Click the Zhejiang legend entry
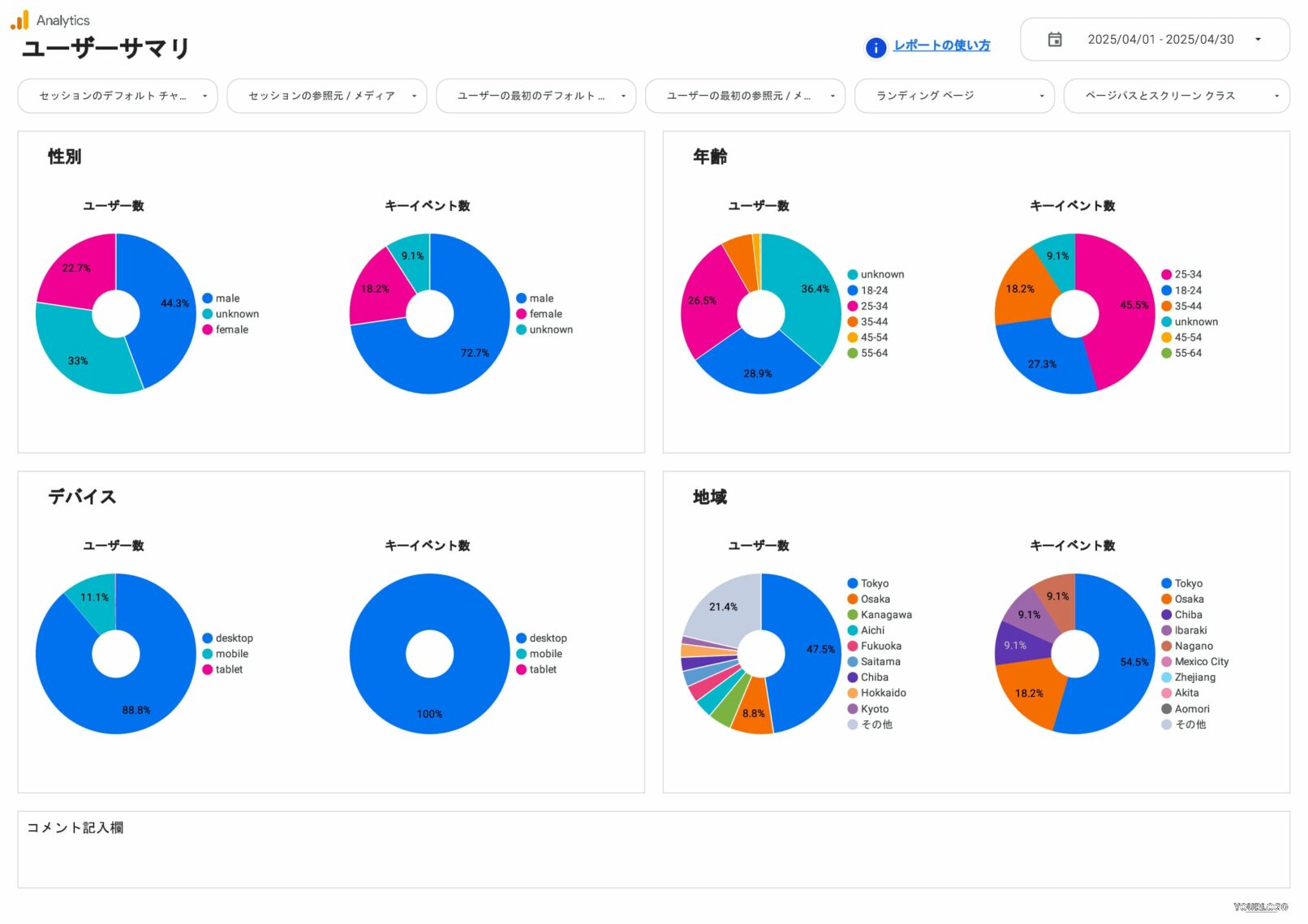This screenshot has width=1308, height=924. [1194, 677]
